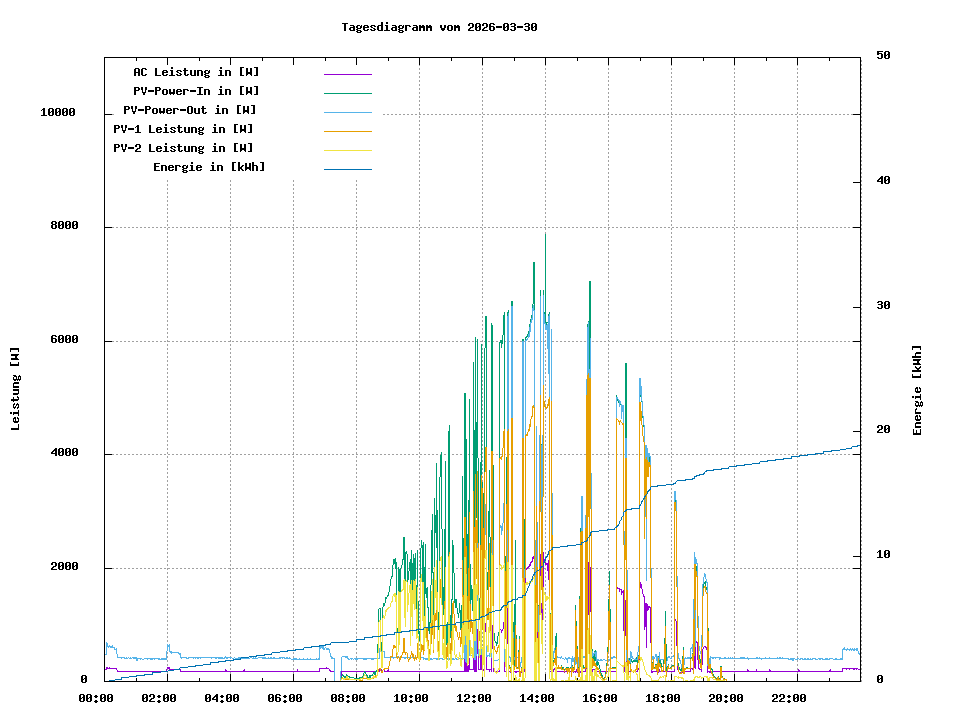Click the yellow PV-2 Leistung legend line

pos(347,150)
